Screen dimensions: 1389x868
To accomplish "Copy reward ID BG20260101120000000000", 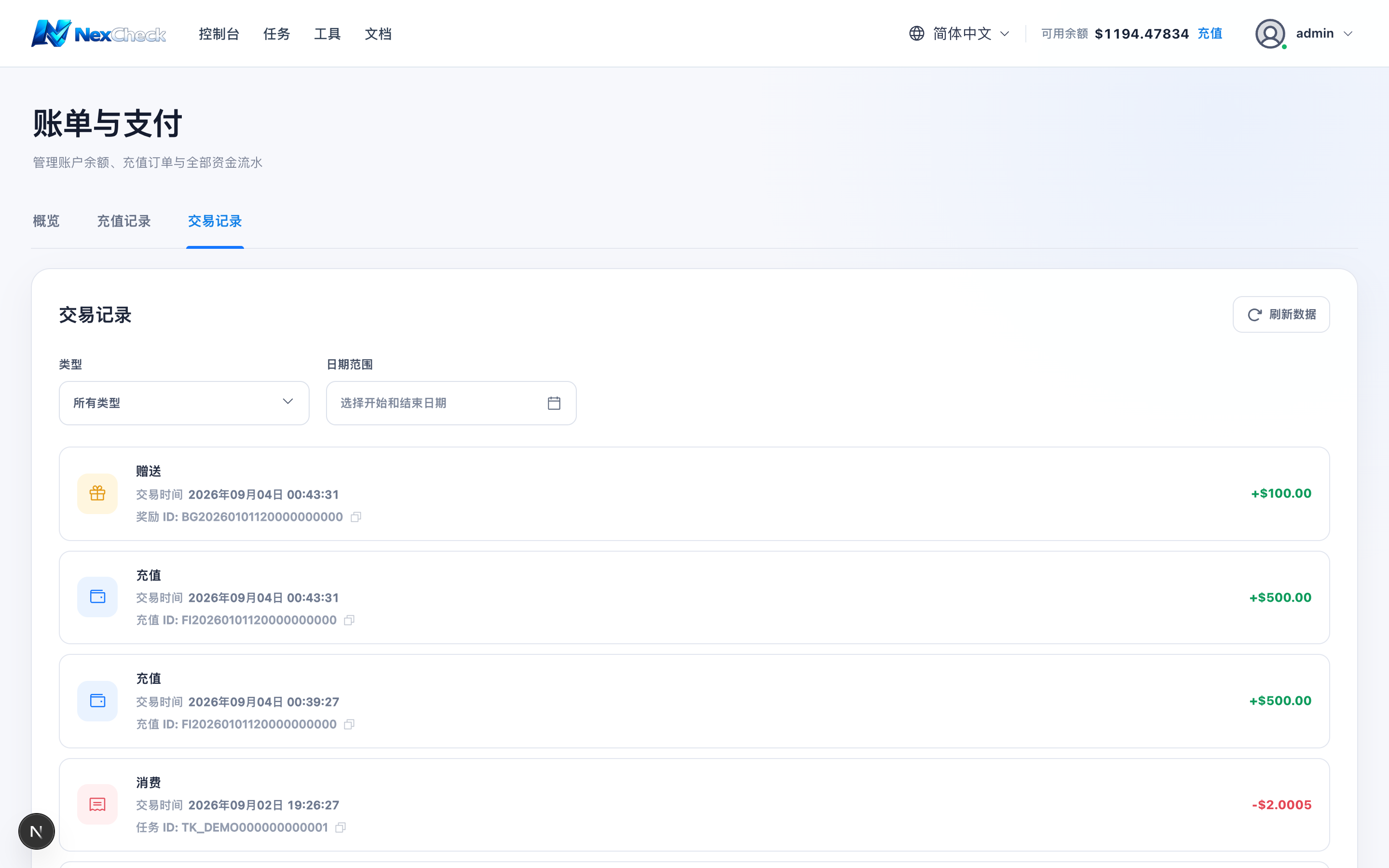I will [356, 517].
